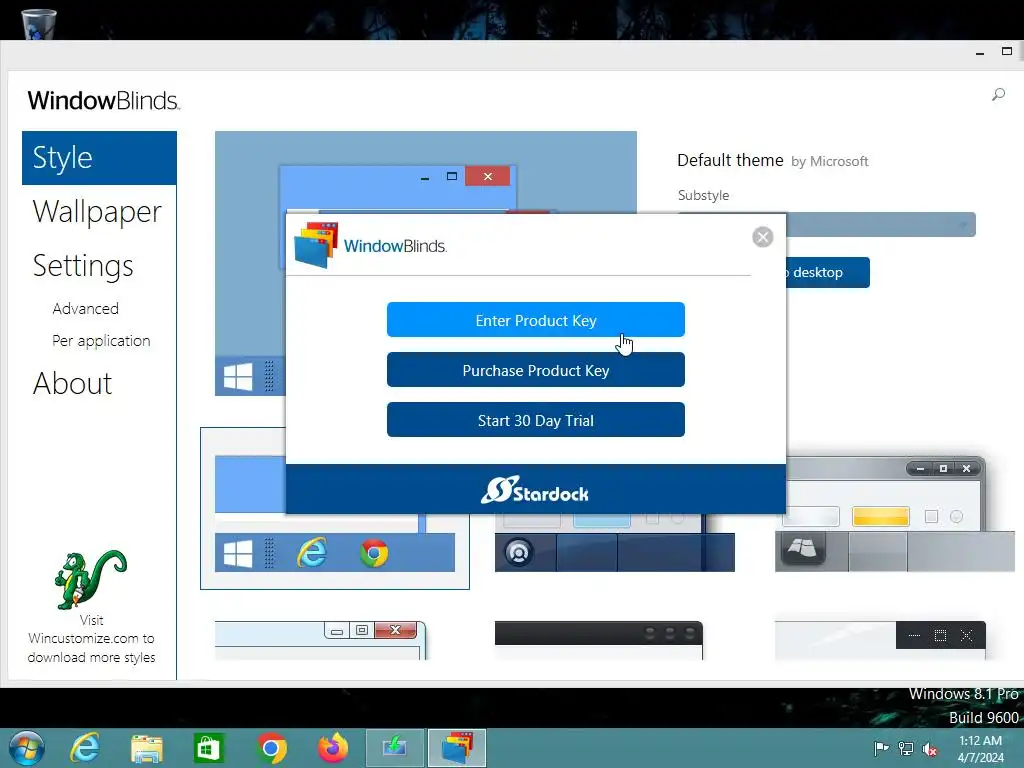Open the Windows Start button
This screenshot has height=768, width=1024.
(27, 748)
